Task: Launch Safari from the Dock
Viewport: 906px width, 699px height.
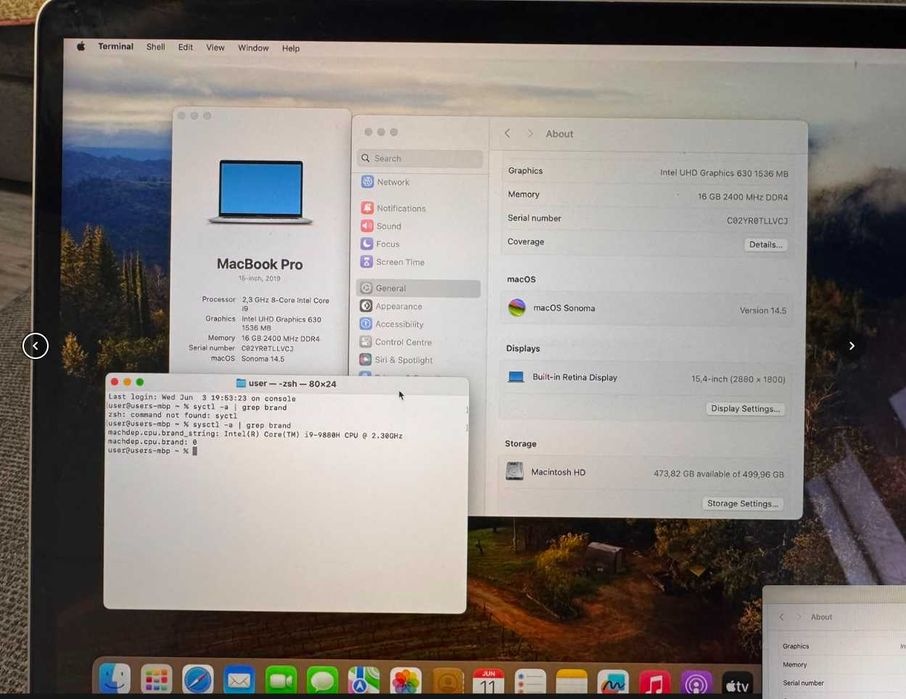Action: pyautogui.click(x=198, y=679)
